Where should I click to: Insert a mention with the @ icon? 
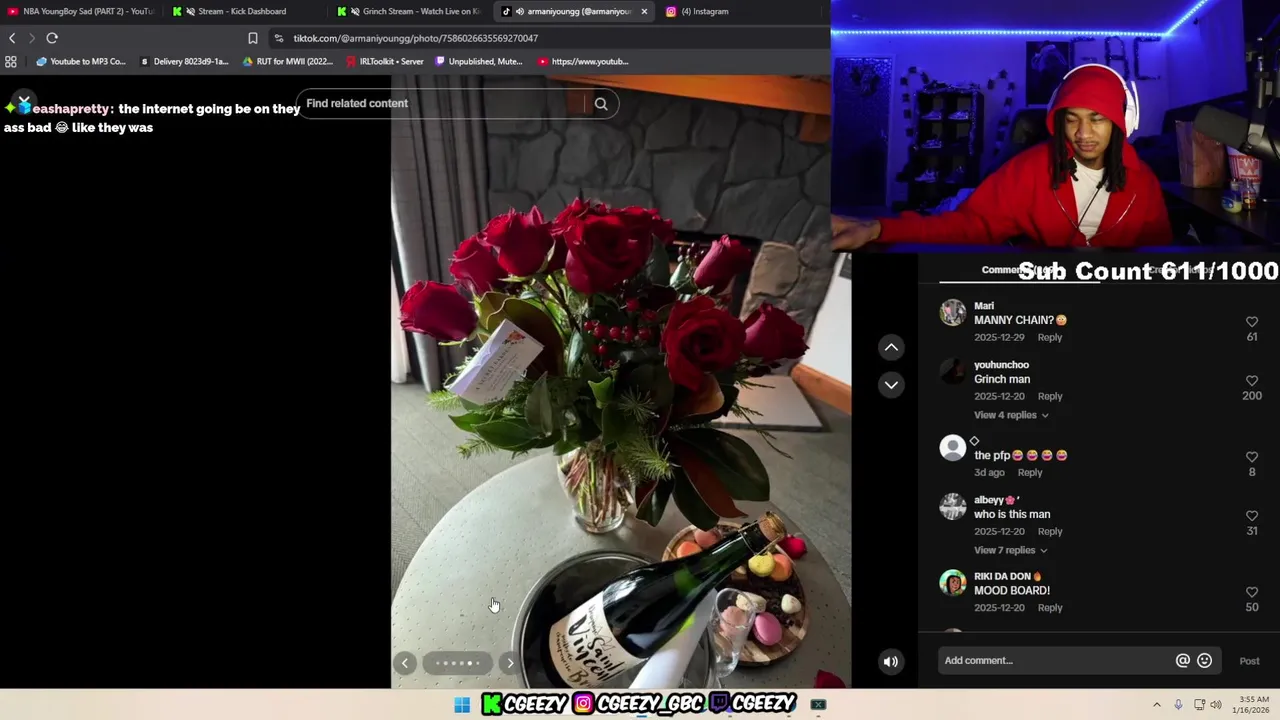pyautogui.click(x=1183, y=660)
